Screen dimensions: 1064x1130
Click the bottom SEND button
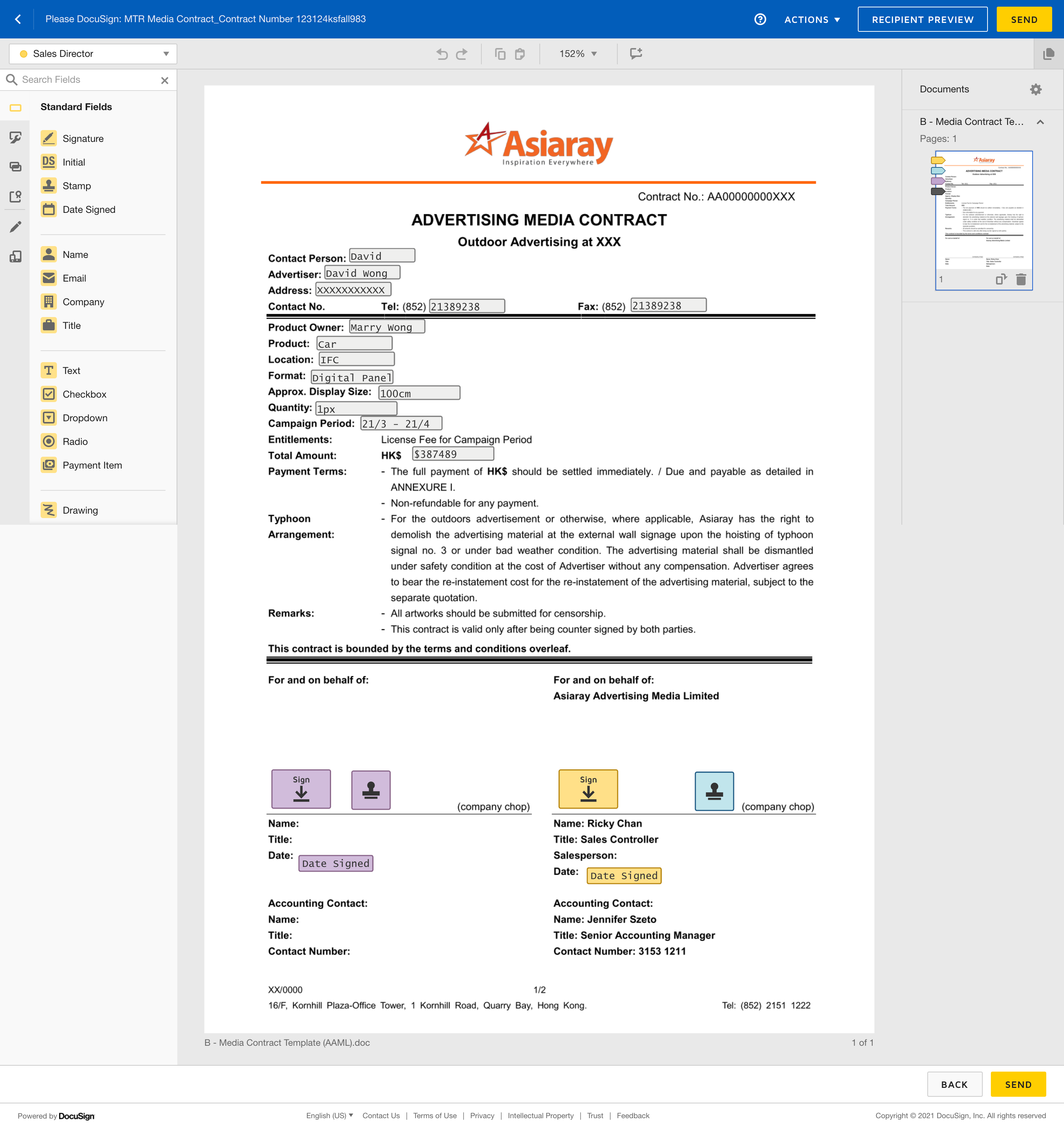pos(1018,1084)
